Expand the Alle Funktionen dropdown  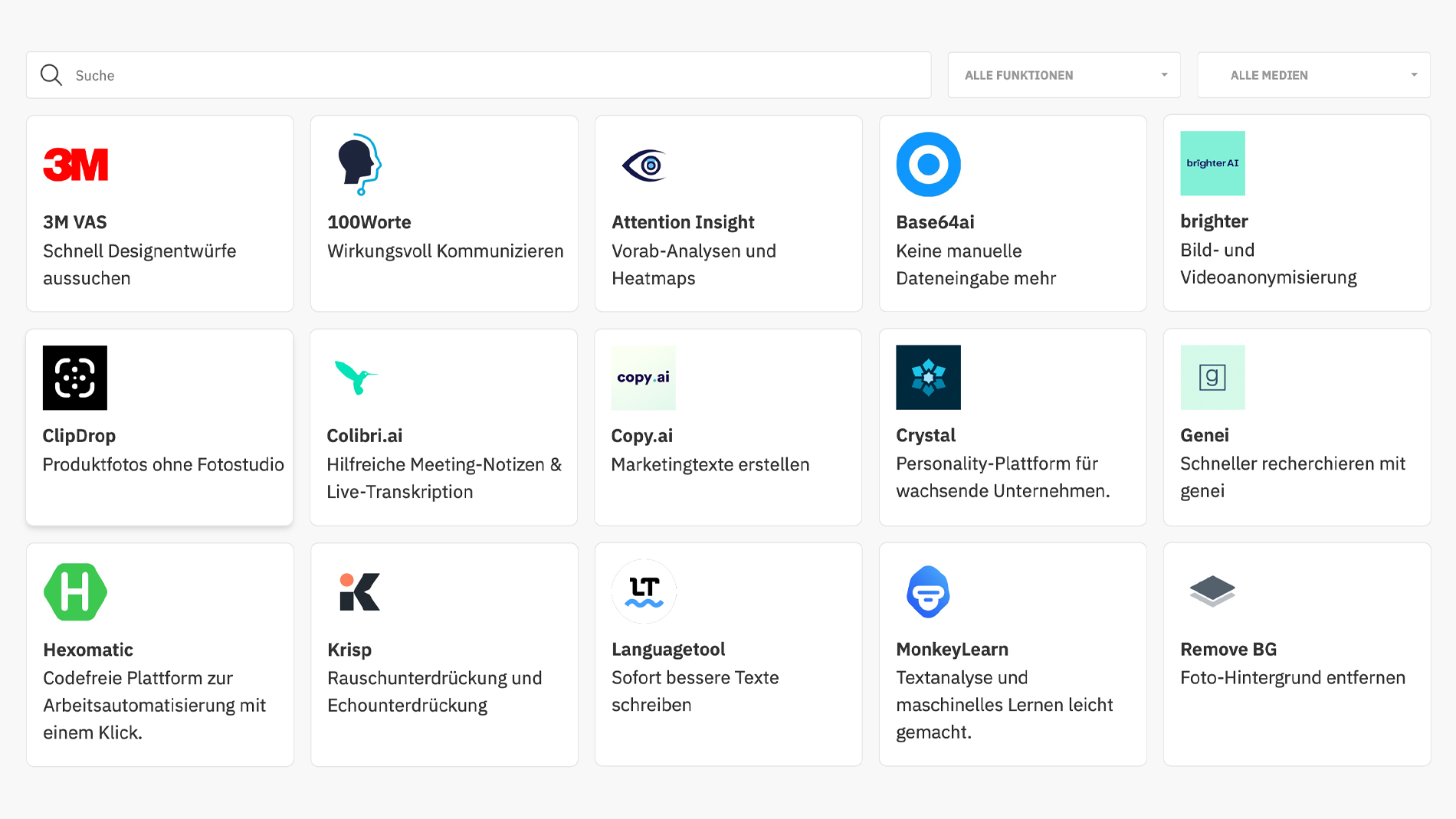[x=1064, y=75]
